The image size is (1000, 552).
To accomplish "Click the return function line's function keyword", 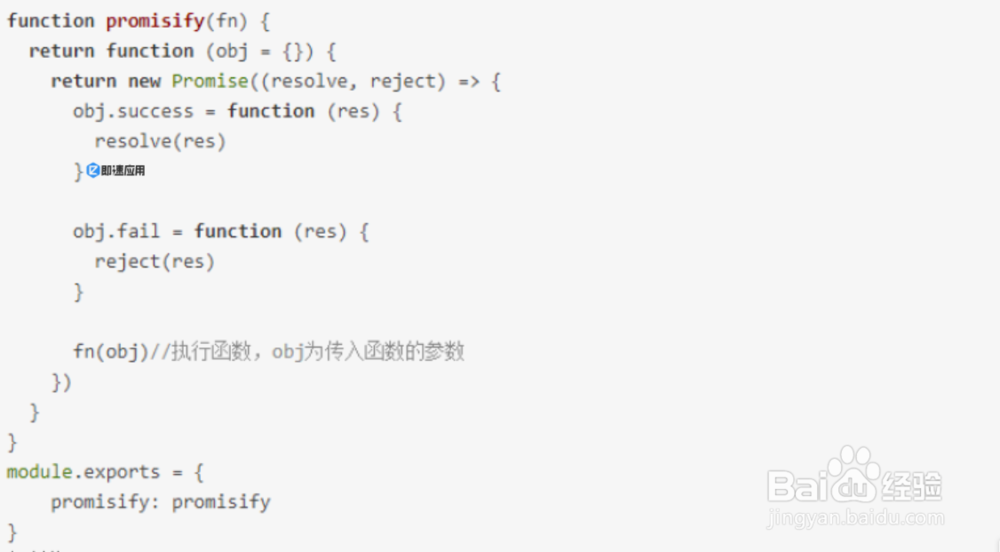I will tap(150, 51).
